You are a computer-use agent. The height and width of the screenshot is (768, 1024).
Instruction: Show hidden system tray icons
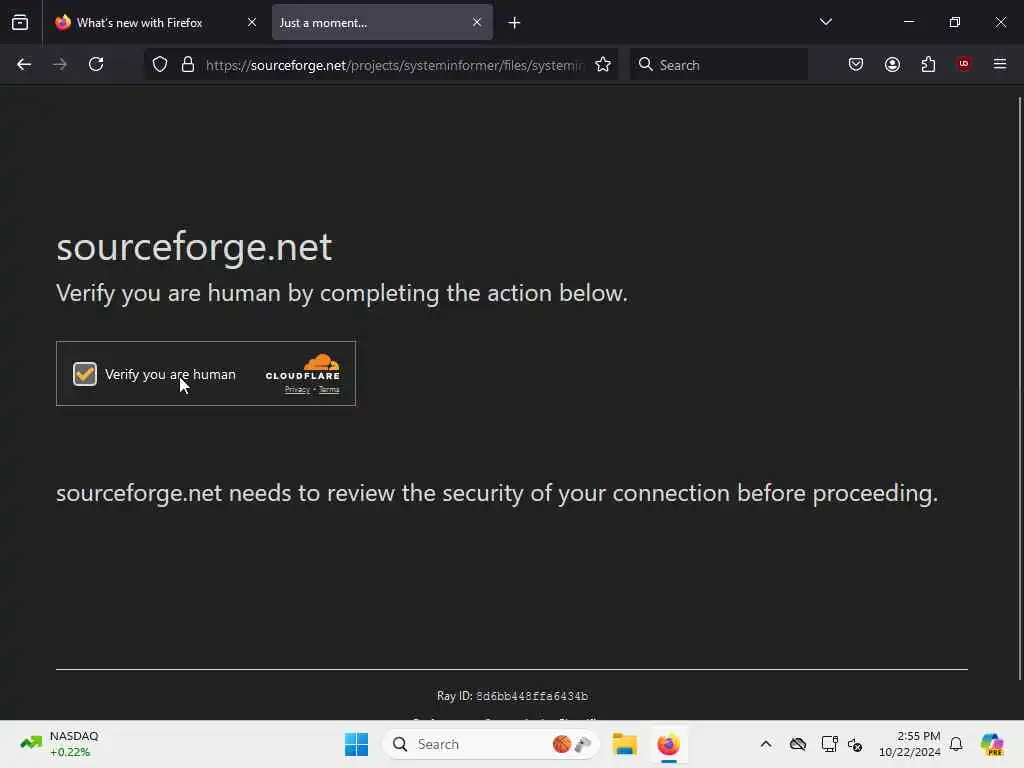click(766, 744)
